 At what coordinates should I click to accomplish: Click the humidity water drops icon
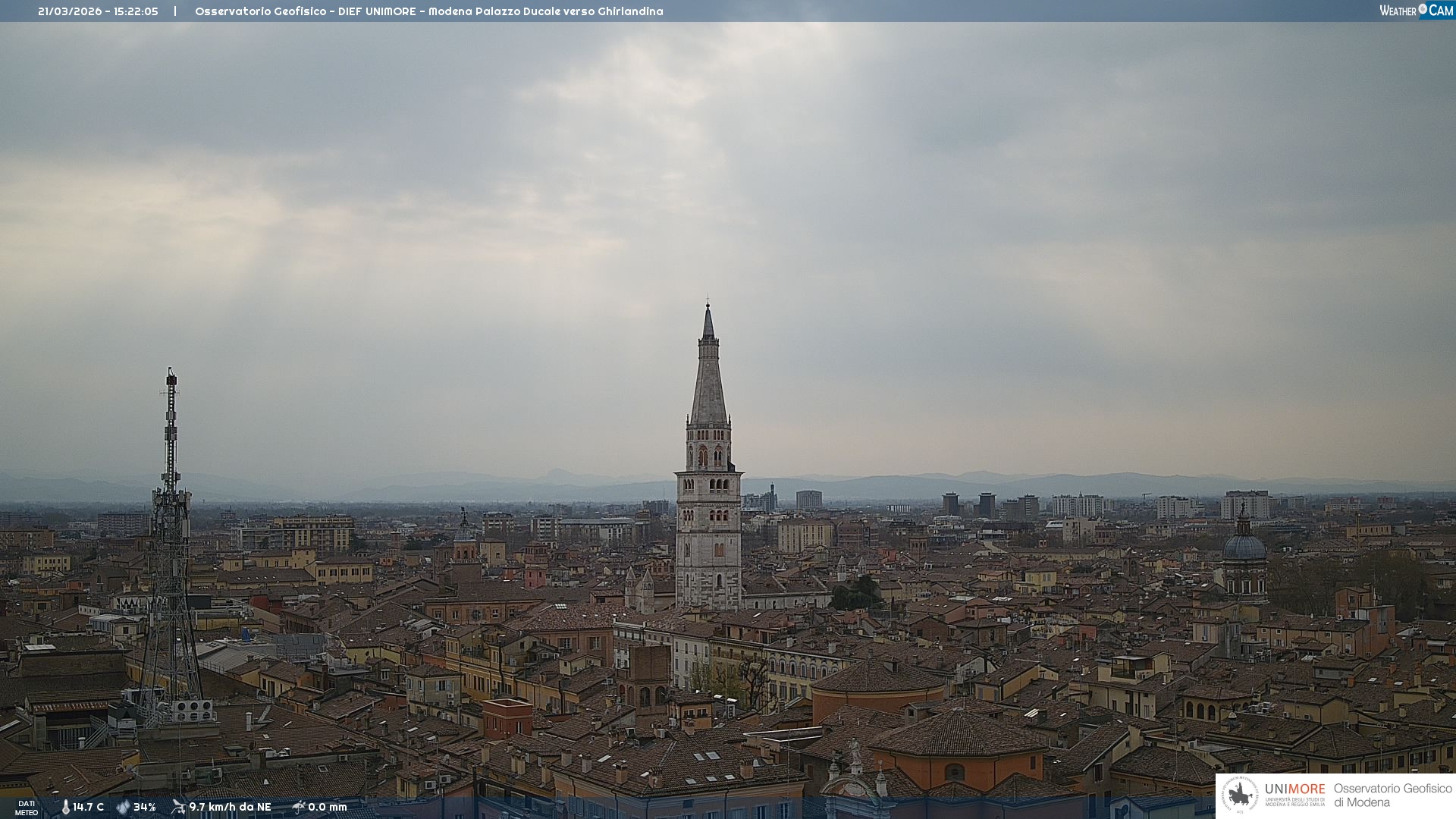pos(123,807)
